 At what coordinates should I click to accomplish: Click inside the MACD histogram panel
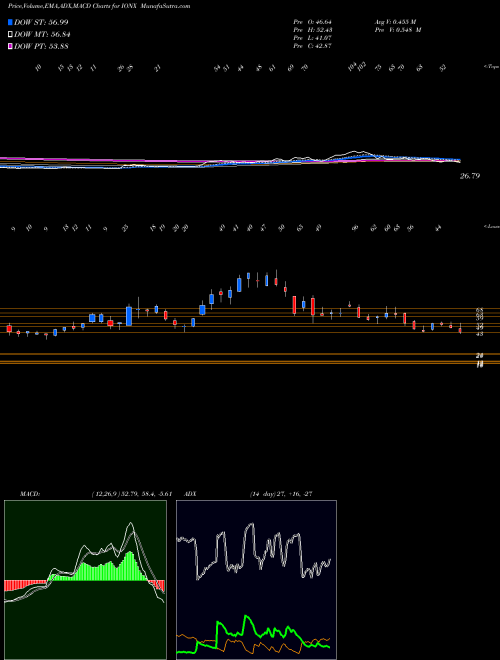(85, 580)
